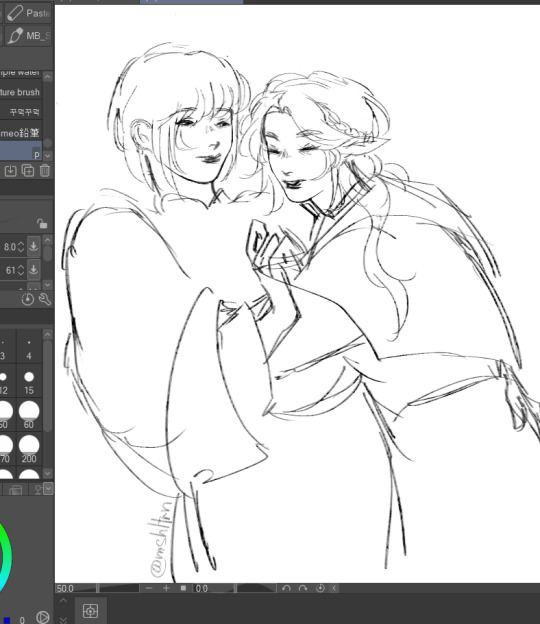This screenshot has width=540, height=624.
Task: Choose brush size preset 200
Action: (x=29, y=449)
